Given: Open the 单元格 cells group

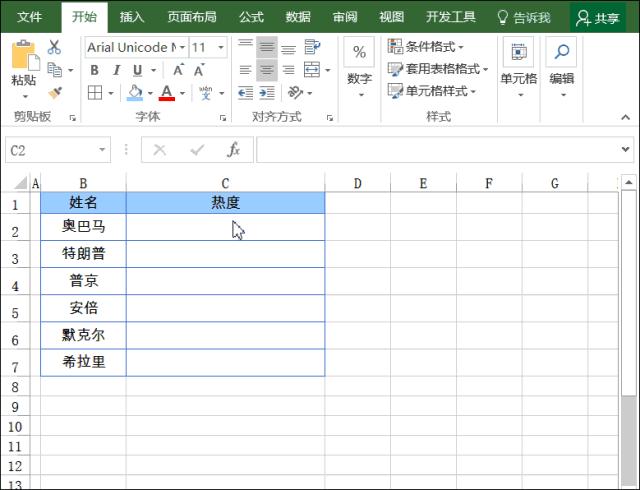Looking at the screenshot, I should click(x=518, y=68).
